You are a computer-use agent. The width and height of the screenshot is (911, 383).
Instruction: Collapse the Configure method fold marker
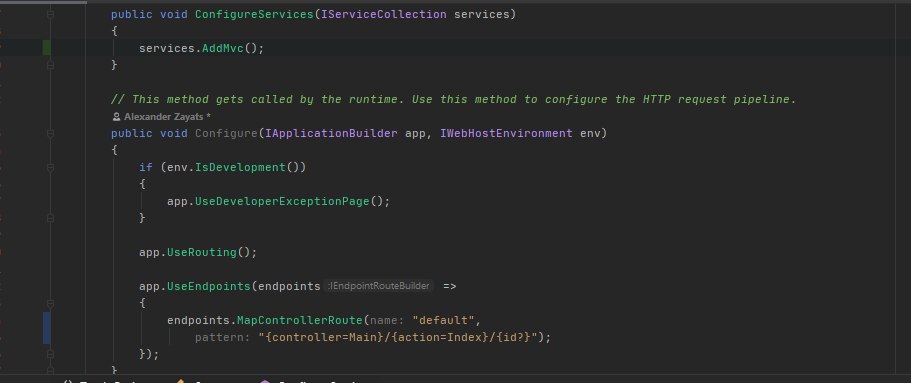[x=51, y=134]
